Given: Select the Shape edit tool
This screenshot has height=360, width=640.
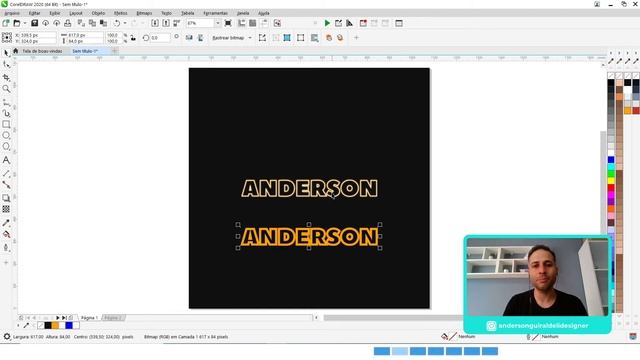Looking at the screenshot, I should (x=6, y=64).
